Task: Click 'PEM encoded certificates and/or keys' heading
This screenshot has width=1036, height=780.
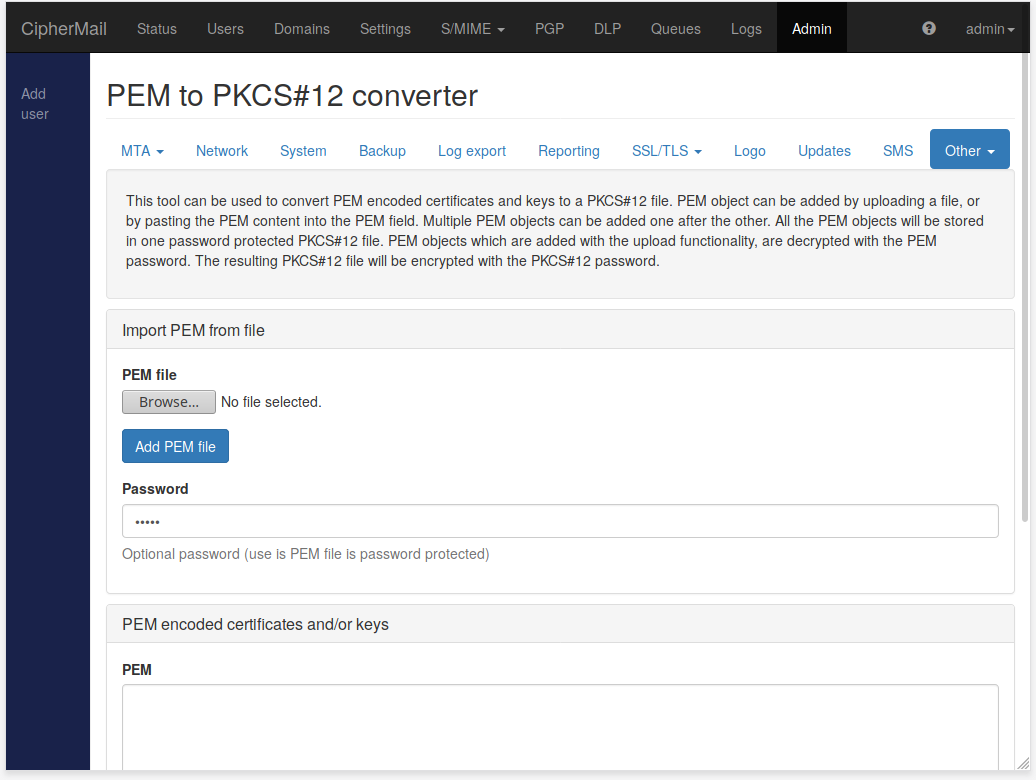Action: 255,624
